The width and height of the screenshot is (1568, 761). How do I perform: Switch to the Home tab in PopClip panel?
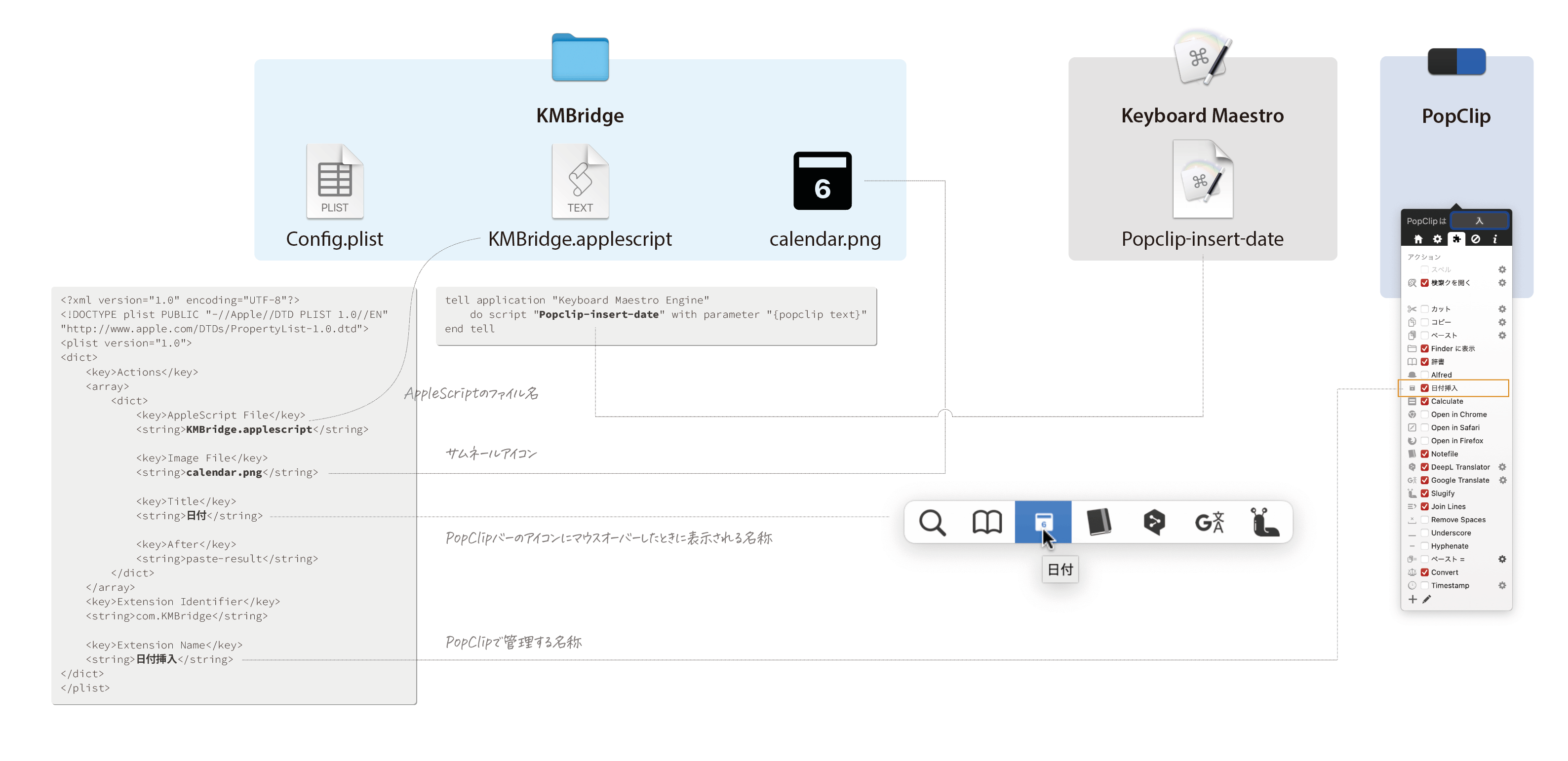tap(1418, 239)
